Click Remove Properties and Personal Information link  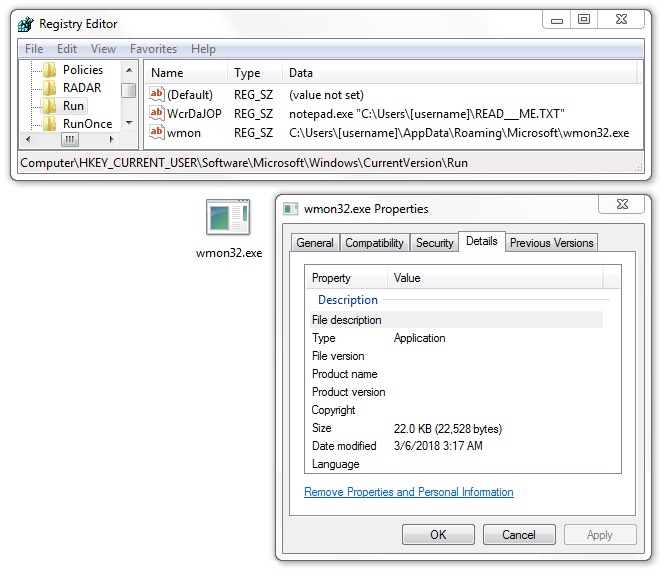click(408, 492)
